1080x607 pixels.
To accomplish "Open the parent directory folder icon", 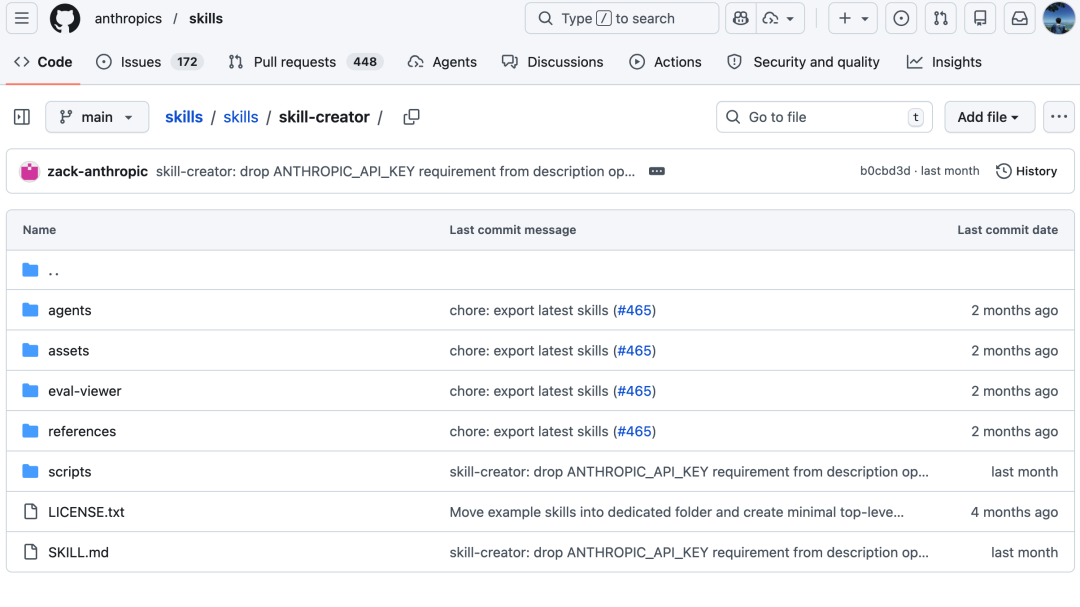I will [30, 270].
